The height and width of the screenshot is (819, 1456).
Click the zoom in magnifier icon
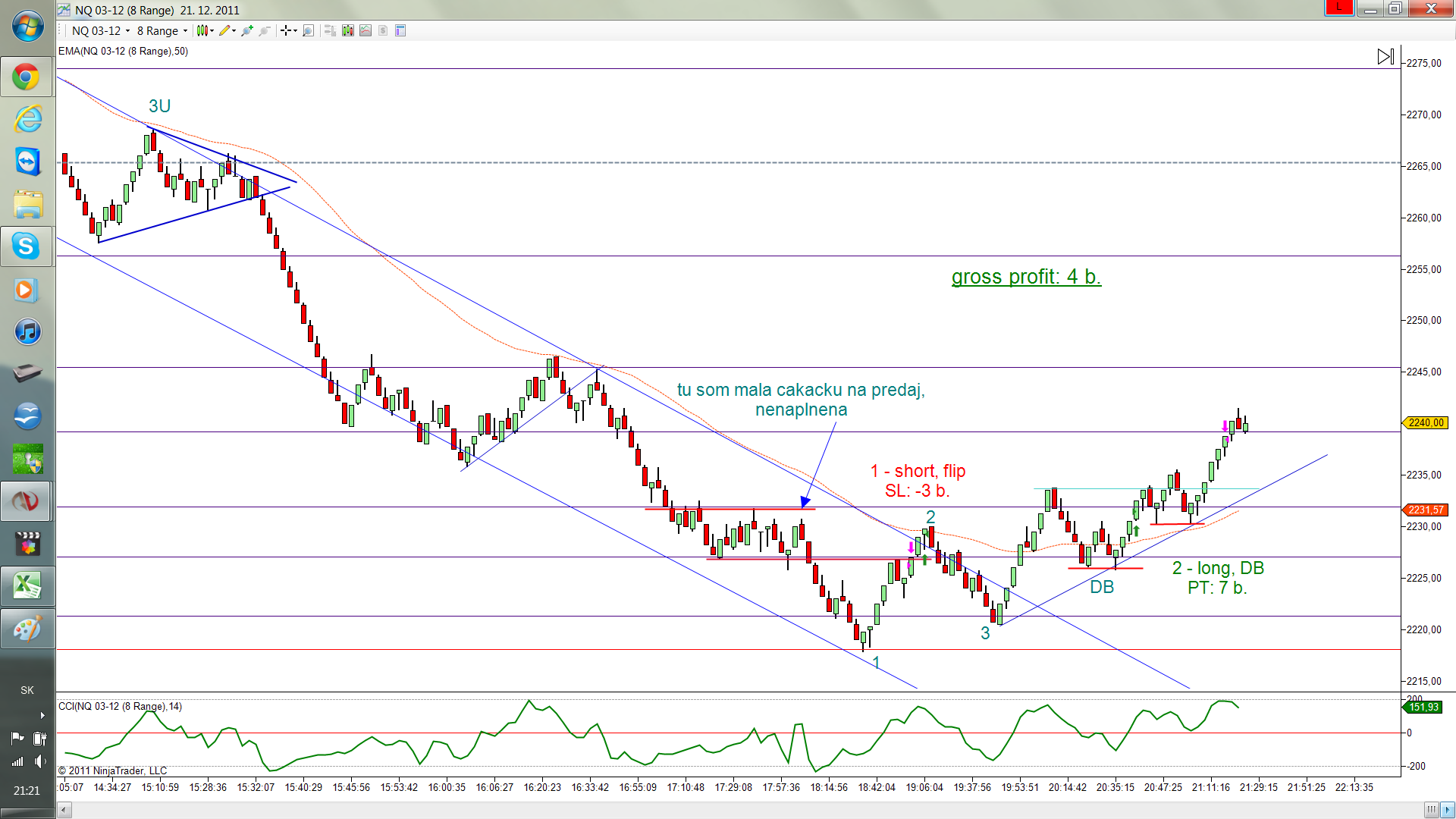coord(247,31)
